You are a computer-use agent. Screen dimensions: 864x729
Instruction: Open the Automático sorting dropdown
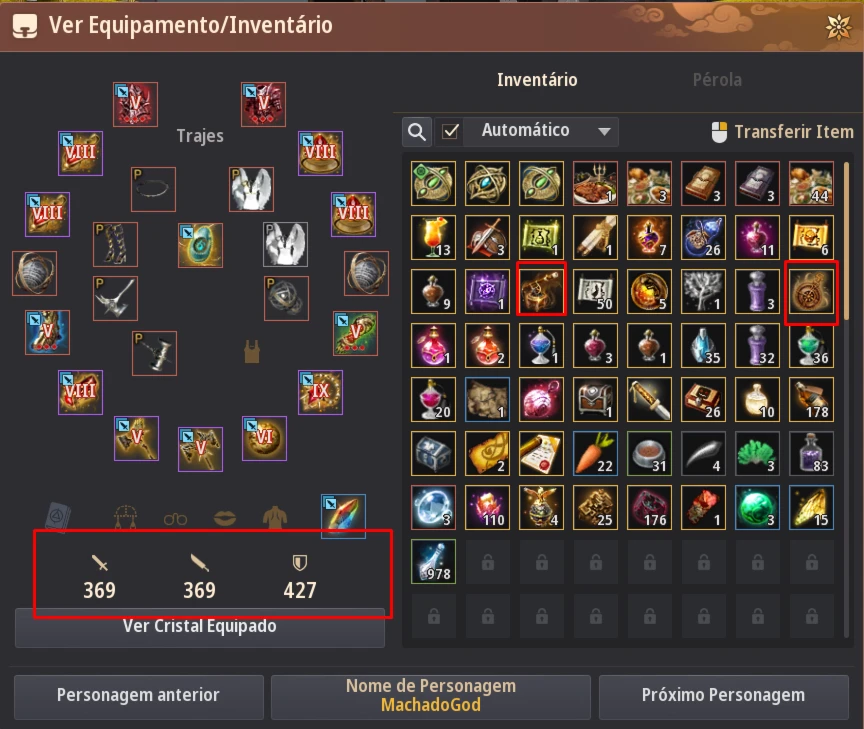(x=540, y=132)
